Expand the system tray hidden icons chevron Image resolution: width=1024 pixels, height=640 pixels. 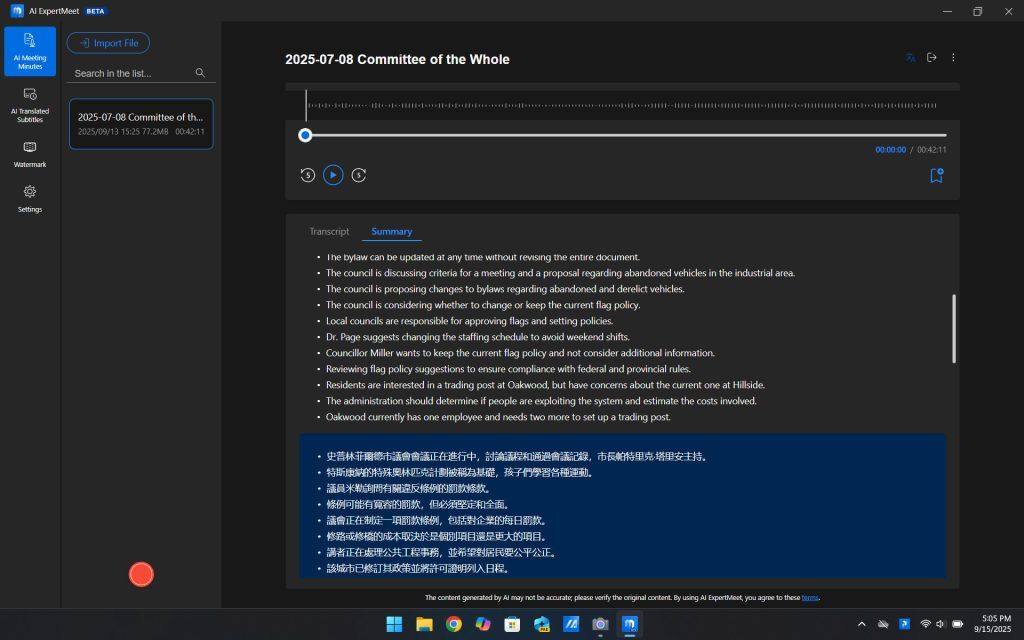pyautogui.click(x=861, y=624)
